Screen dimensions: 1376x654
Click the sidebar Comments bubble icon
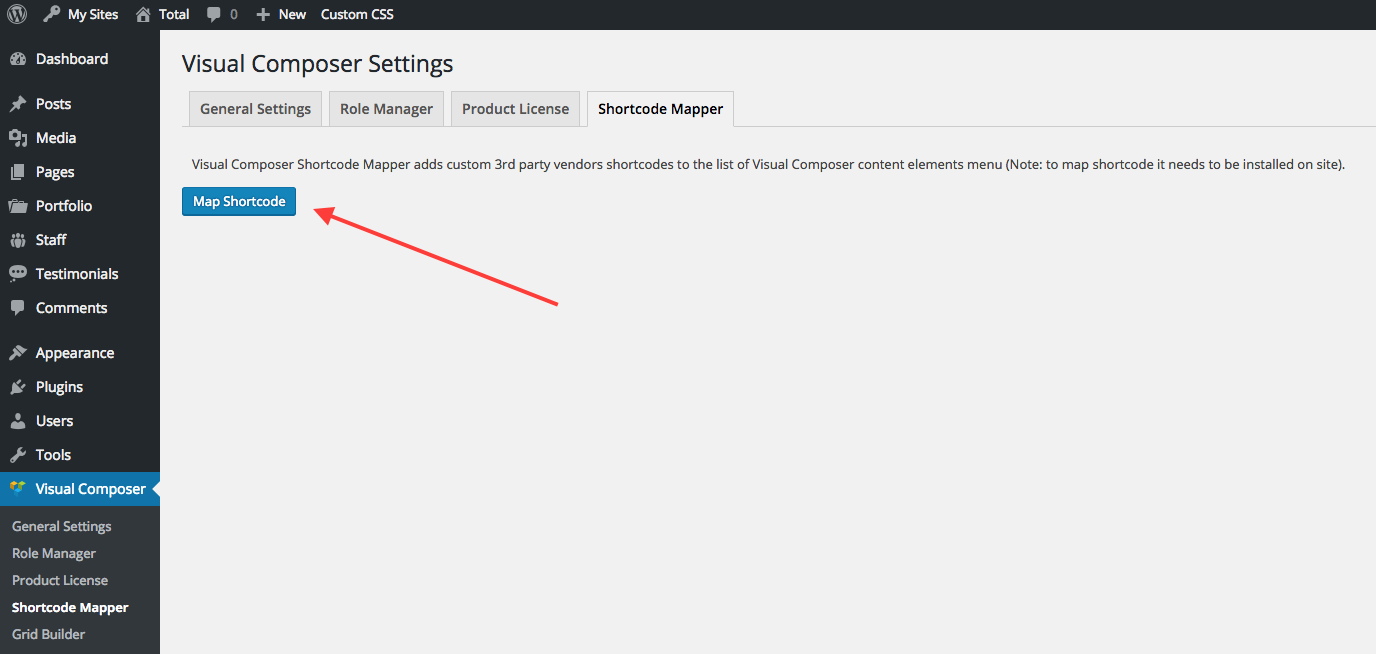coord(18,308)
